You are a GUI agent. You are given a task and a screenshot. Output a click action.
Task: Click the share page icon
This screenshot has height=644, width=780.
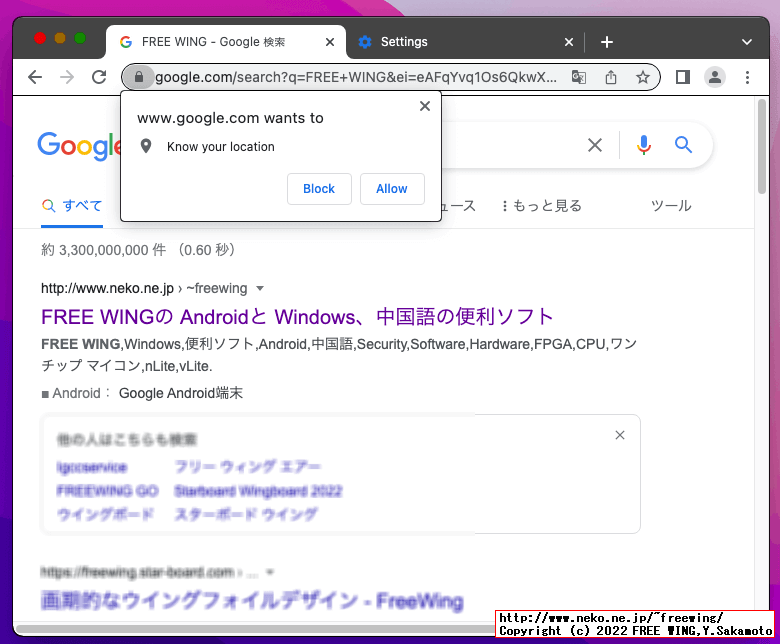coord(611,77)
